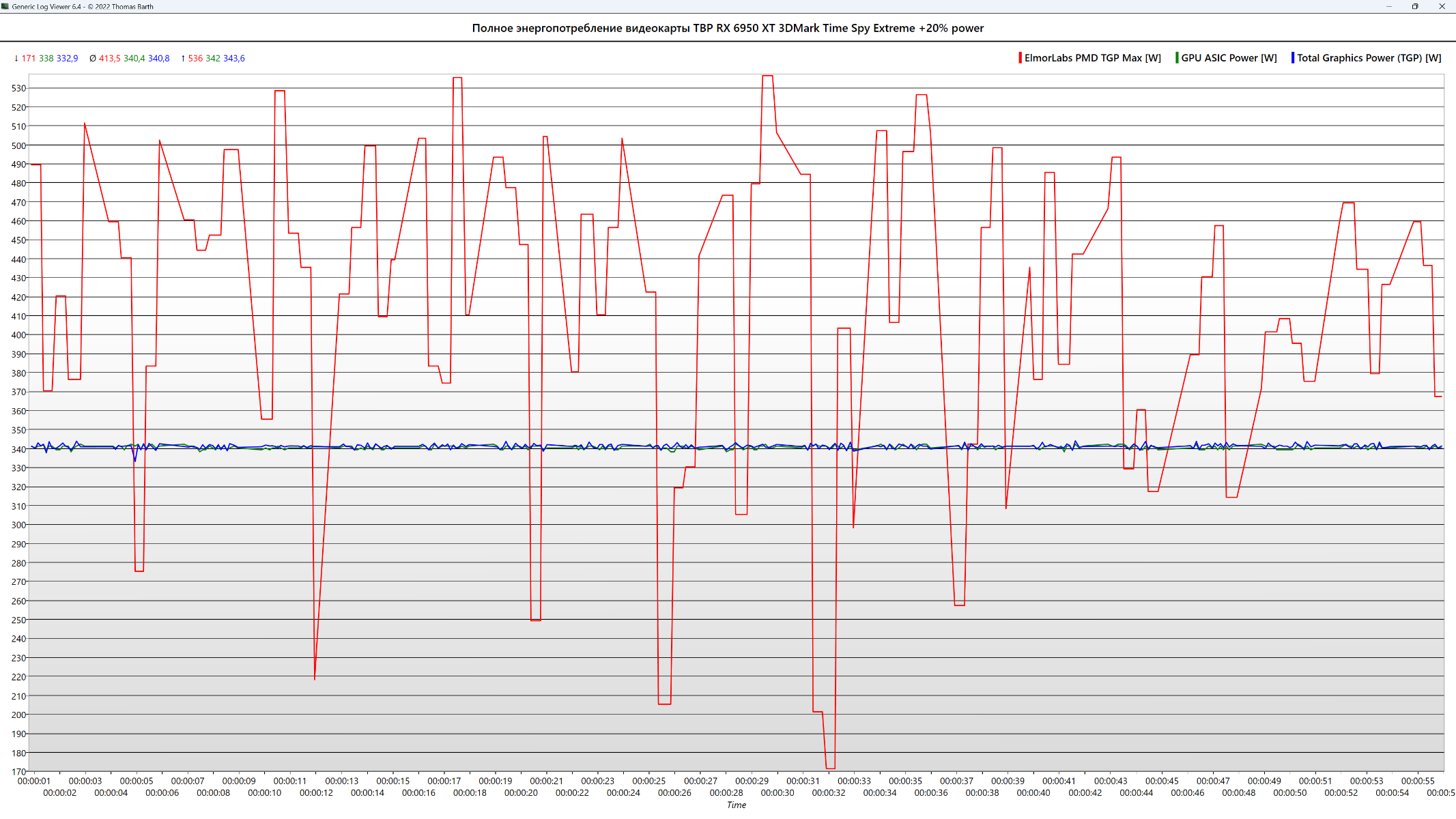Viewport: 1456px width, 819px height.
Task: Click the blue Total Graphics Power swatch
Action: (1293, 58)
